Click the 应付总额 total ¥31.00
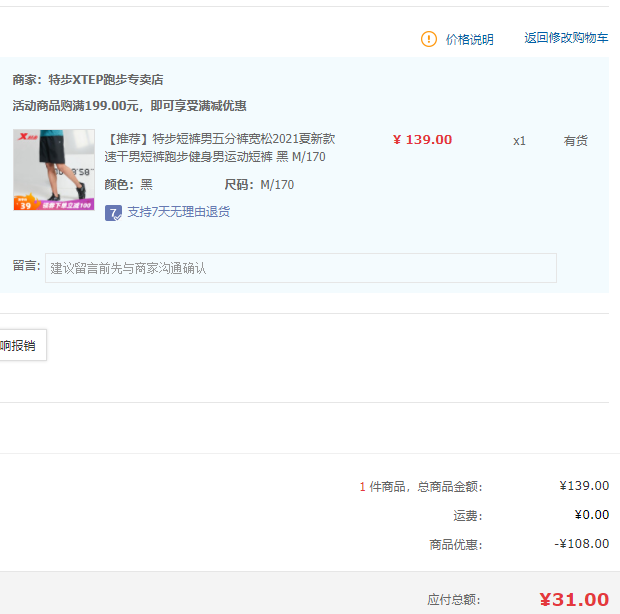 tap(574, 600)
